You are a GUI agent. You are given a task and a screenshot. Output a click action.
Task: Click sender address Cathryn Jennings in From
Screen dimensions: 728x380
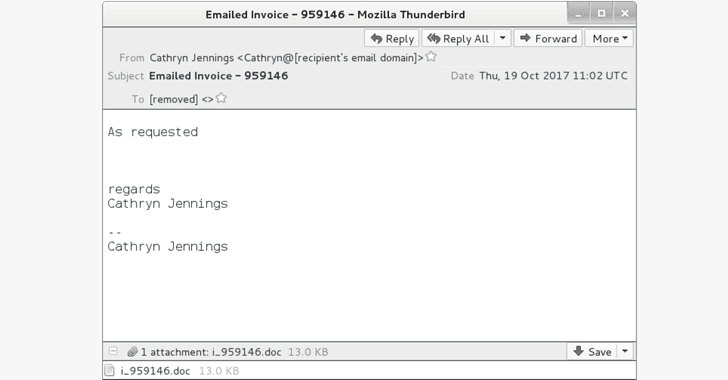click(286, 58)
